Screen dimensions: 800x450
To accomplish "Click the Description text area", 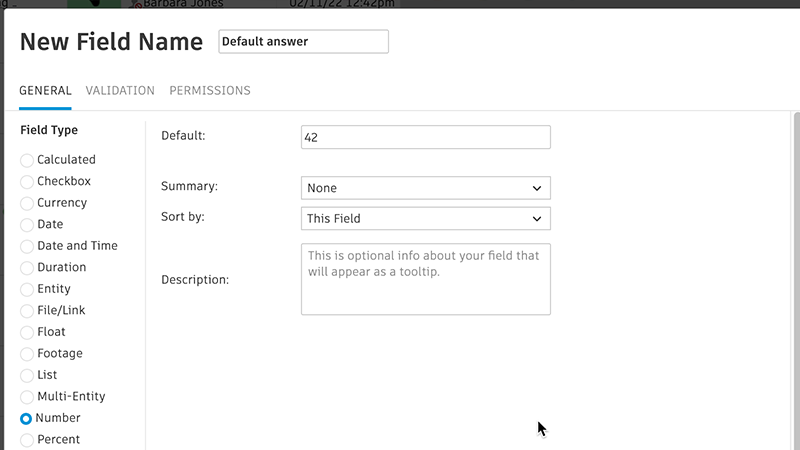I will tap(425, 279).
